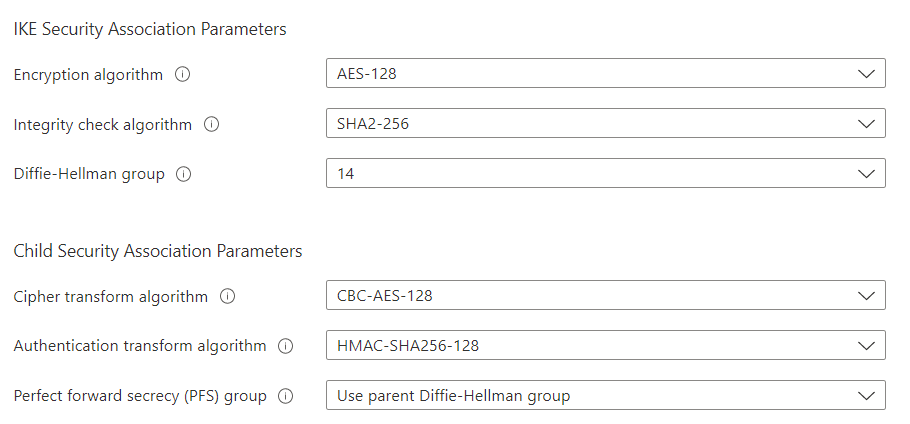
Task: Open 'Use parent Diffie-Hellman group' dropdown
Action: tap(605, 396)
